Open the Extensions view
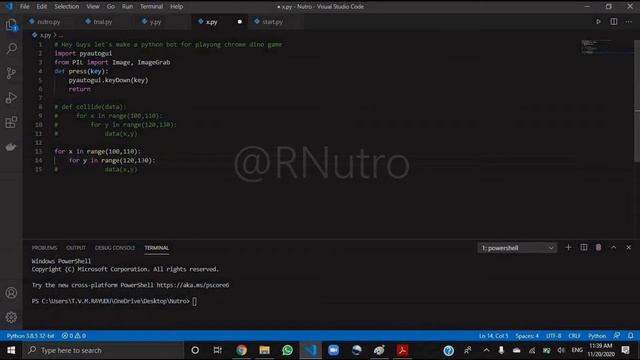The height and width of the screenshot is (360, 640). tap(11, 122)
